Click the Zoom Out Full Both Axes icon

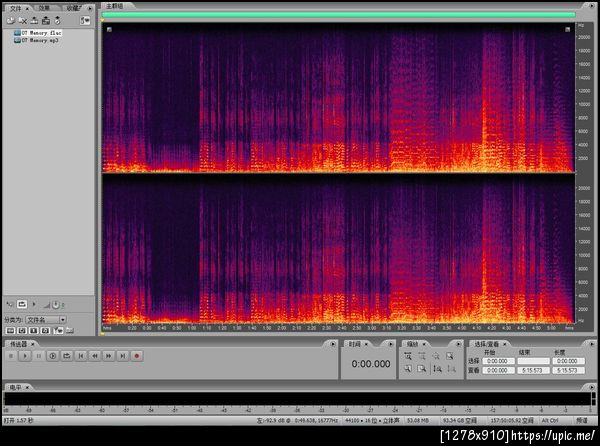(436, 356)
